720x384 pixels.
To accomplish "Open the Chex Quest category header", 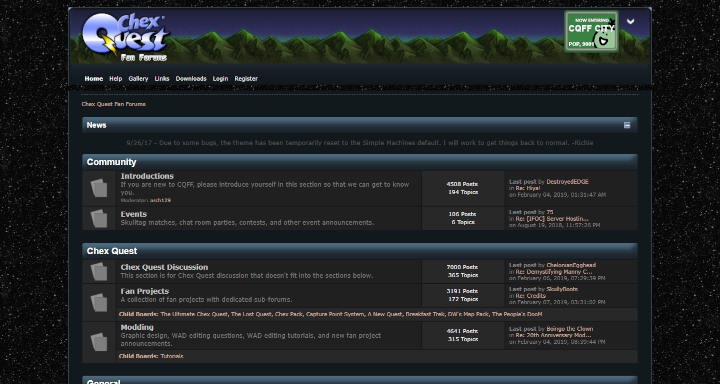I will pos(112,251).
